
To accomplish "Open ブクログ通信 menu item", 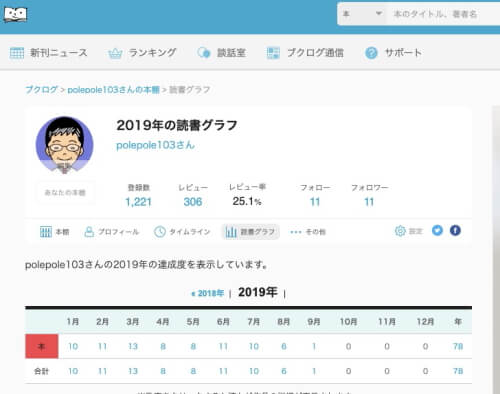I will [x=305, y=53].
